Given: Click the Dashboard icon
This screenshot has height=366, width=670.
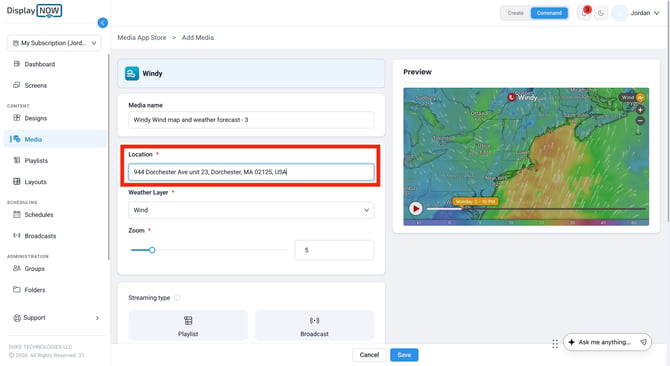Looking at the screenshot, I should point(17,64).
